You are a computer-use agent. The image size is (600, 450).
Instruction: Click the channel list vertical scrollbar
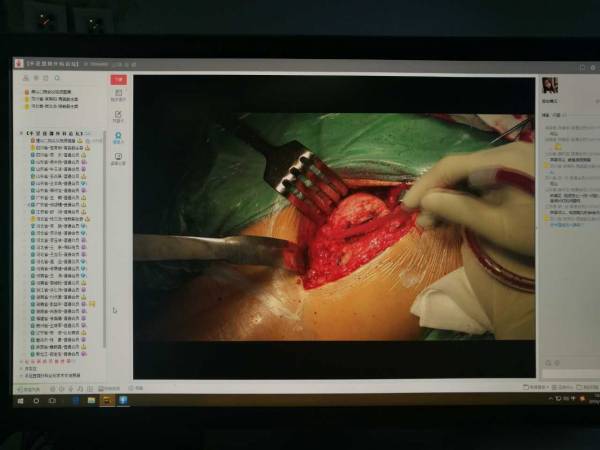click(104, 300)
